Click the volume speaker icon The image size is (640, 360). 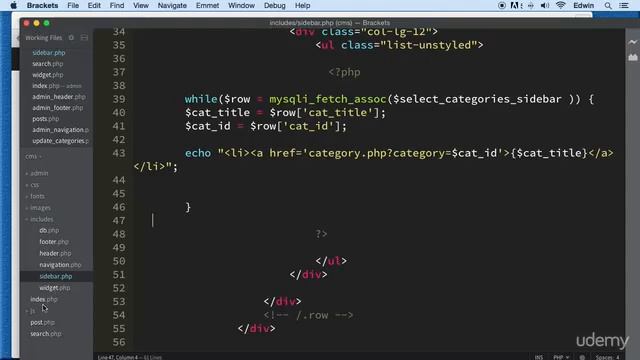(544, 6)
